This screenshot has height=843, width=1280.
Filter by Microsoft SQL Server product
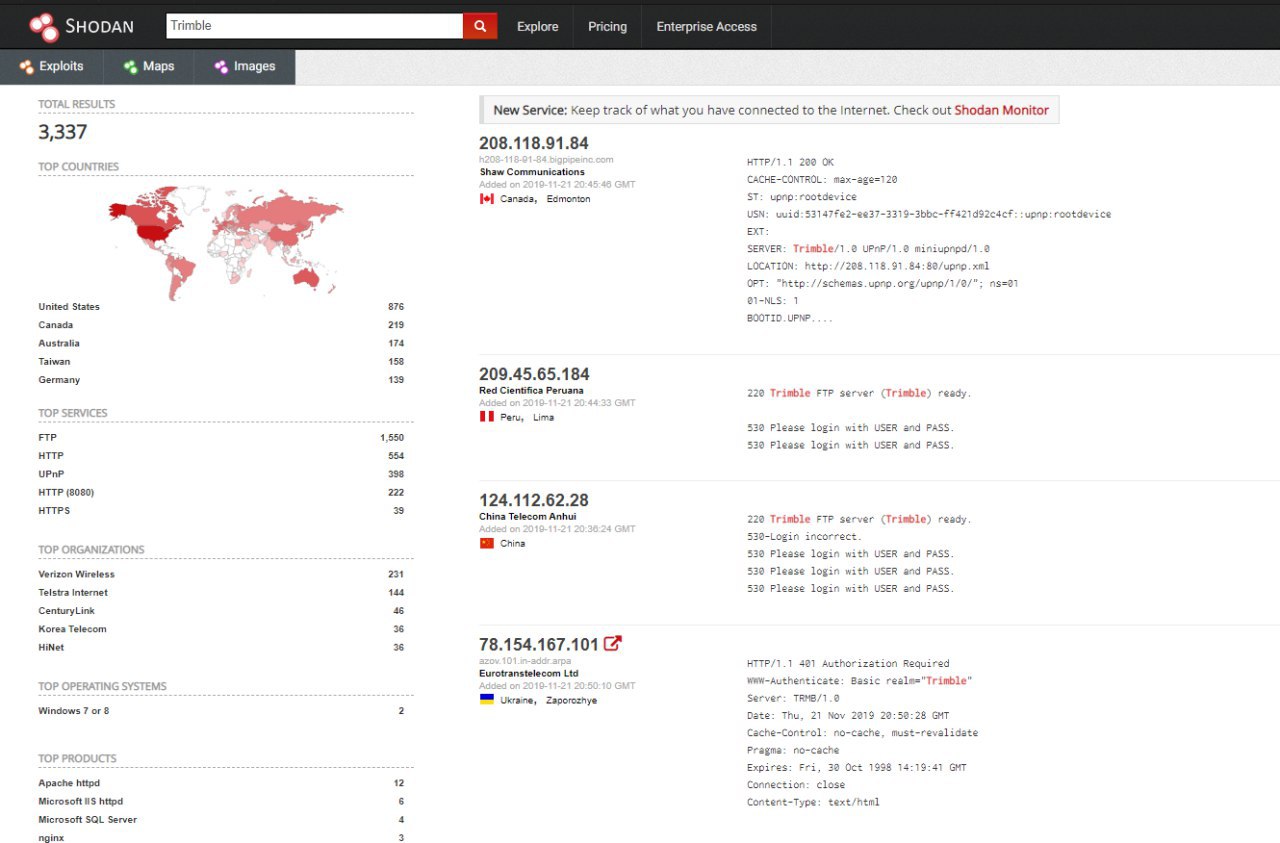[x=88, y=819]
